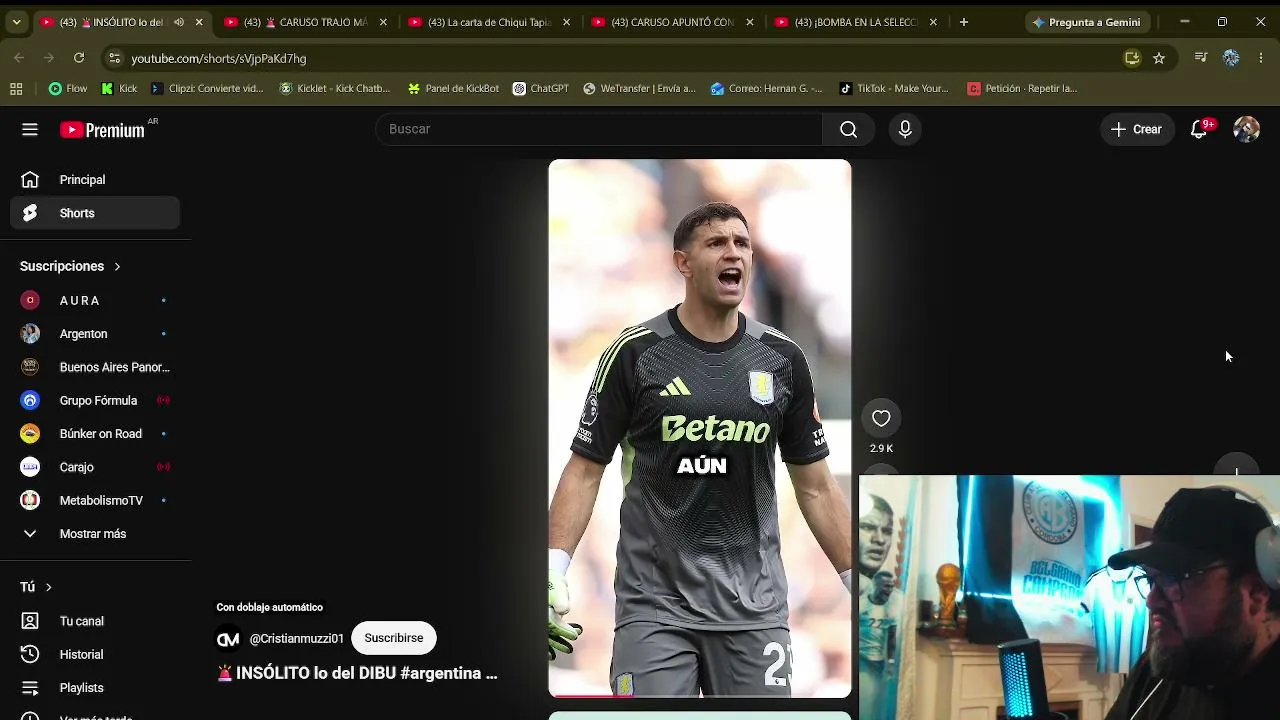Close the ¡BOMBA EN LA SELECC tab
The image size is (1280, 720).
(x=933, y=22)
